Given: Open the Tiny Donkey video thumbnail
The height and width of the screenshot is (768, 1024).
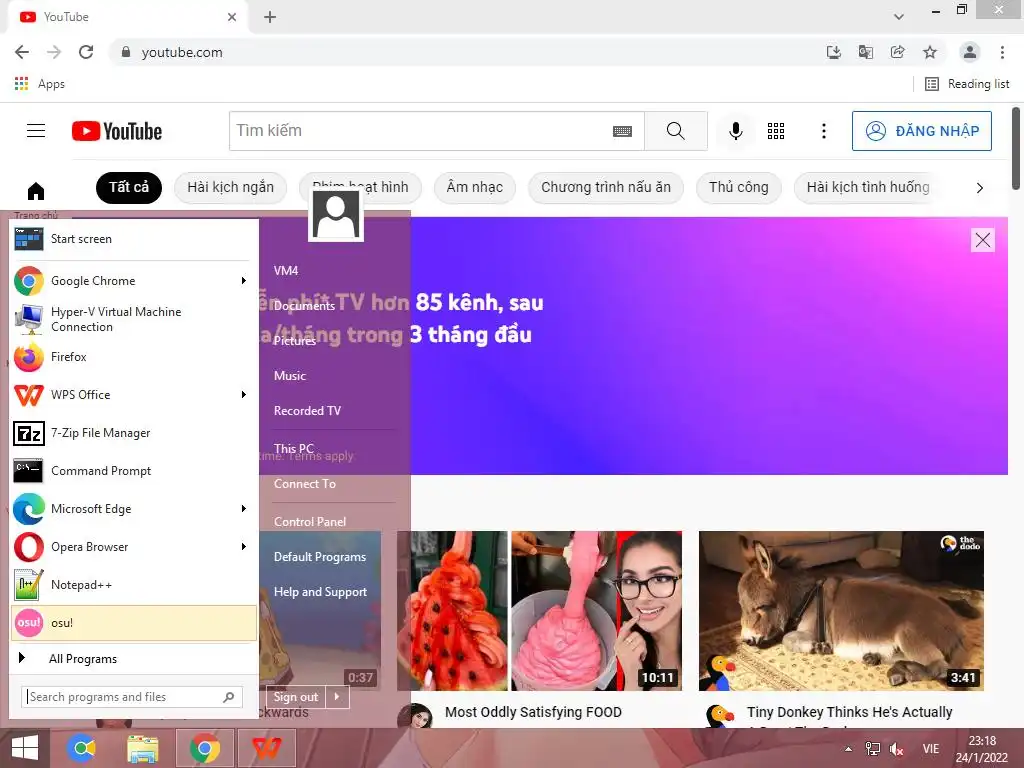Looking at the screenshot, I should (841, 611).
